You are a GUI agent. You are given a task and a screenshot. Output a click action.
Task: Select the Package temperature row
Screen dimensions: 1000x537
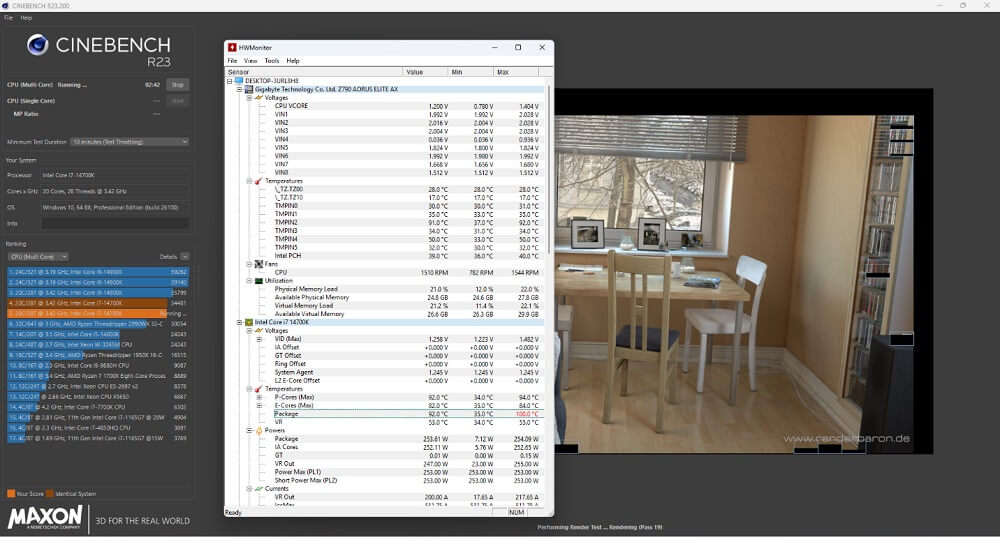[287, 414]
